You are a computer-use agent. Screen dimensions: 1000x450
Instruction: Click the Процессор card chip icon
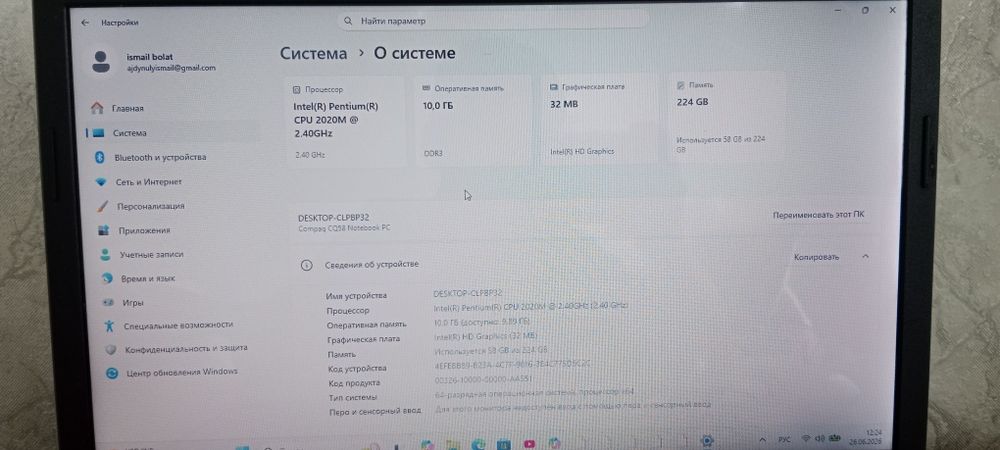(297, 90)
